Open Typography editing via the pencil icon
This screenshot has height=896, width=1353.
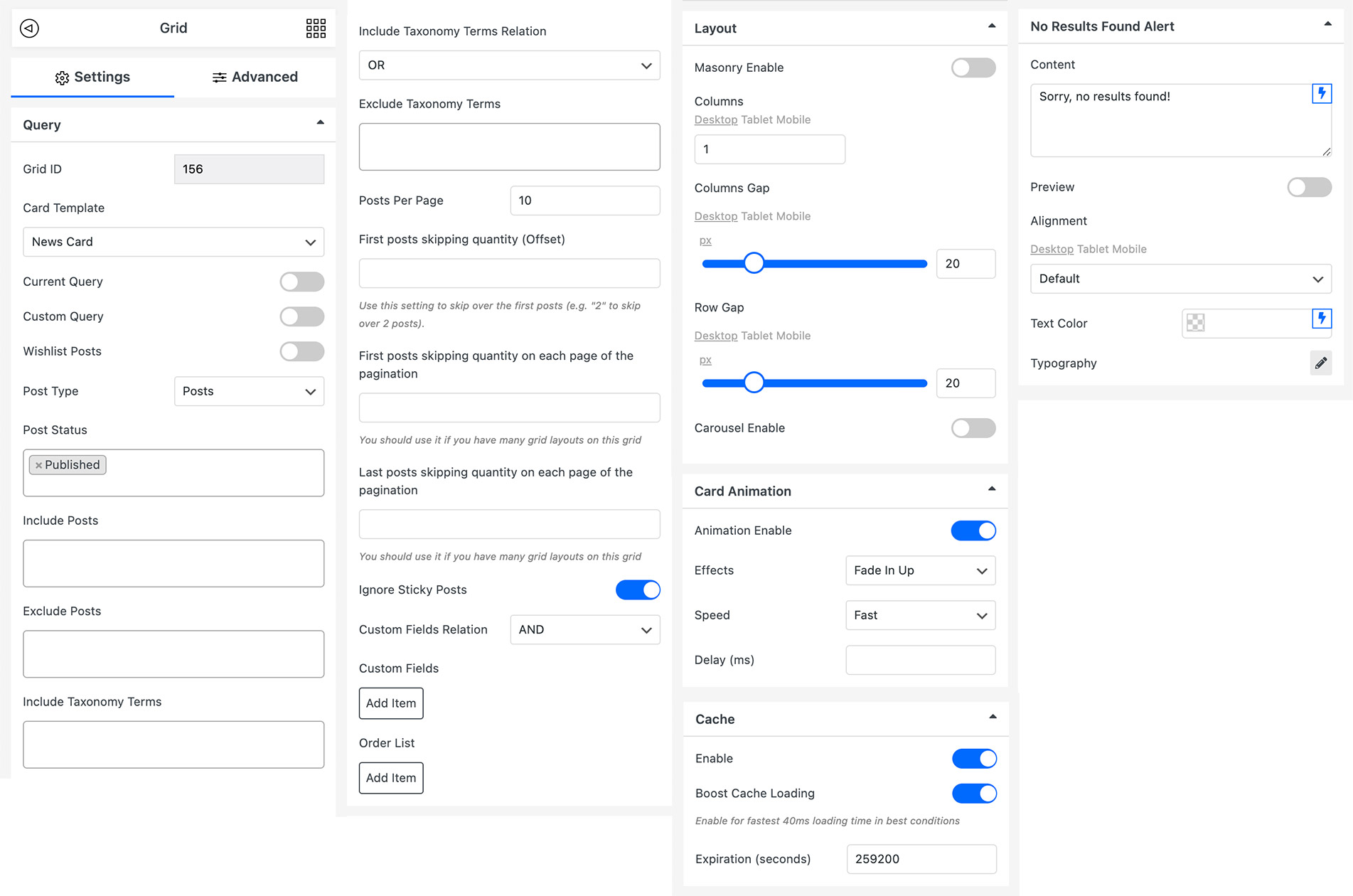click(1321, 363)
